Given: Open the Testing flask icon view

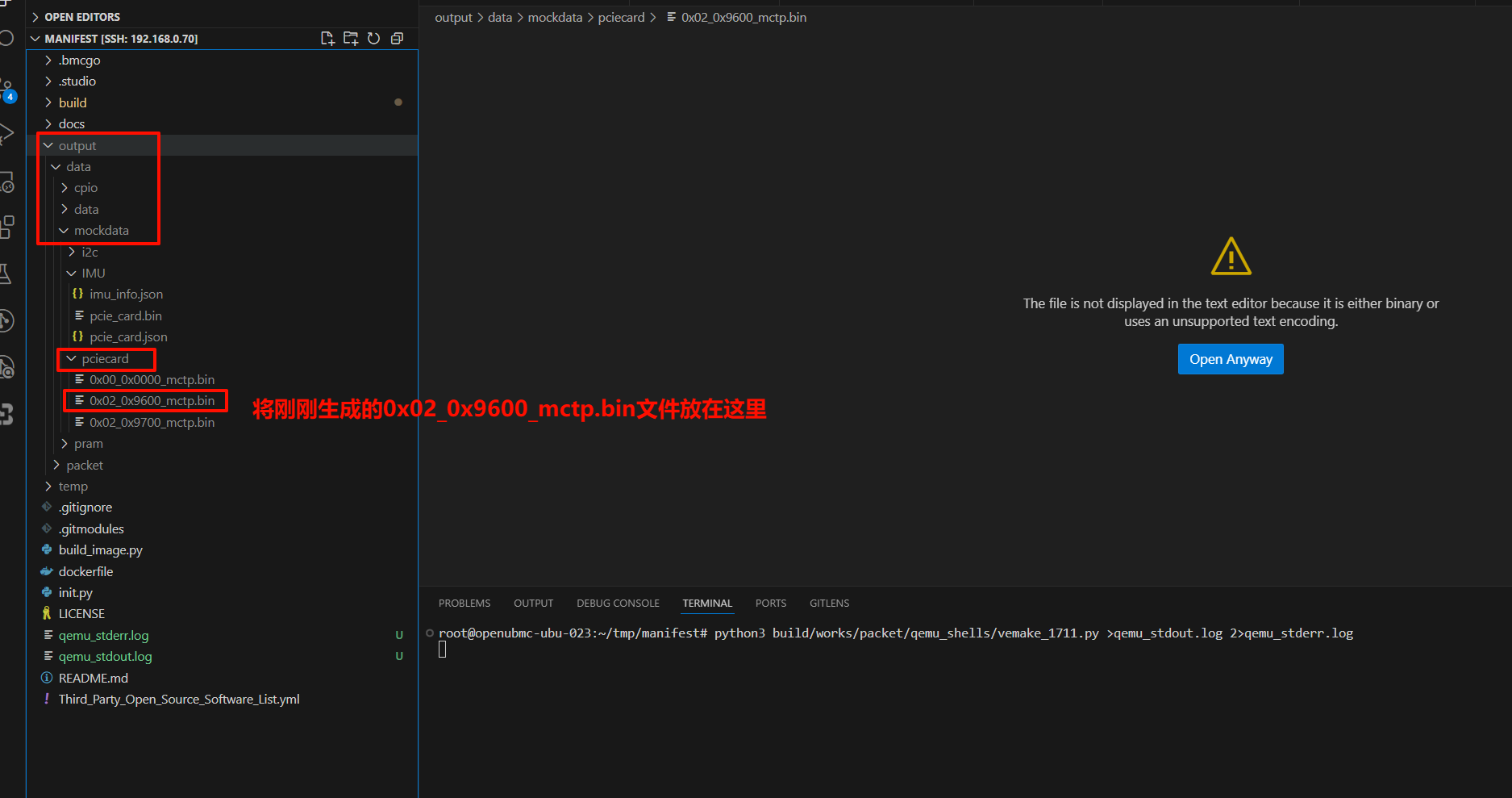Looking at the screenshot, I should point(6,274).
